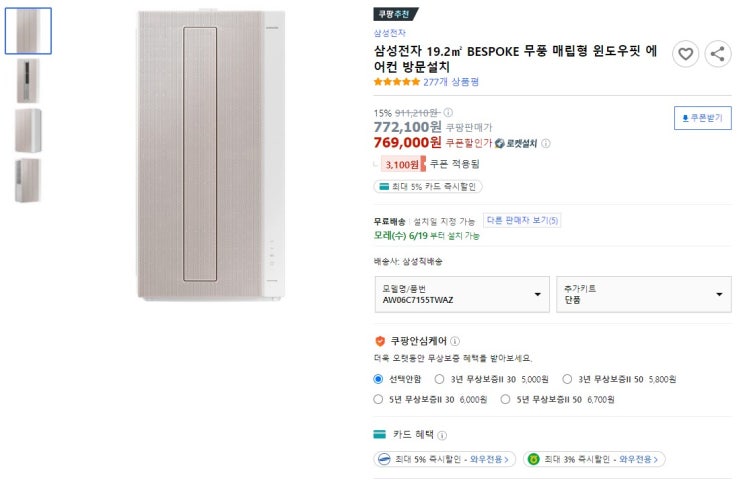Open the 모델명/품번 AW06C7155TWAZ dropdown
The height and width of the screenshot is (480, 743).
coord(461,294)
